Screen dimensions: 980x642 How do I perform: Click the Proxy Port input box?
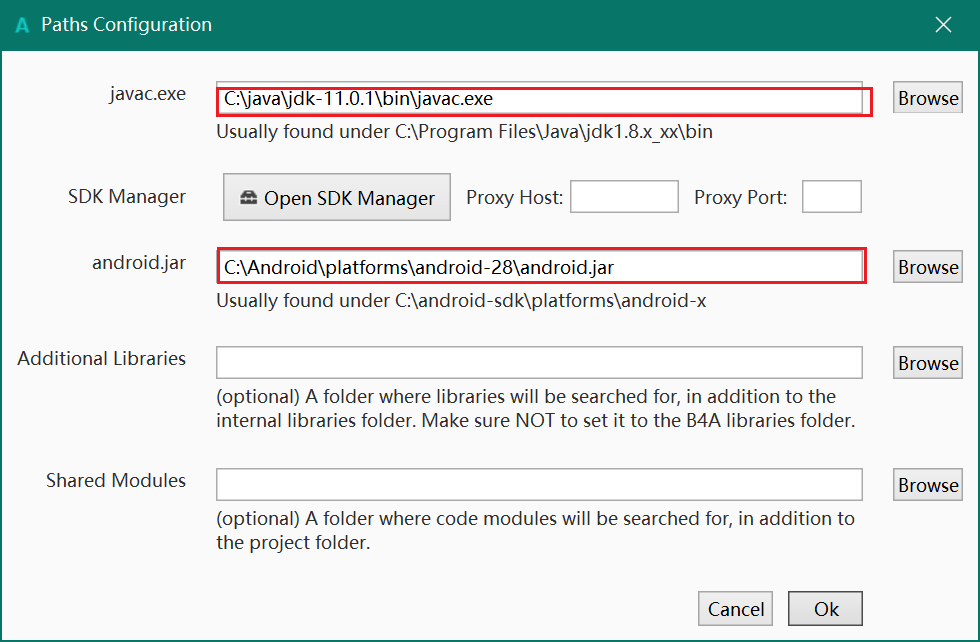[832, 196]
